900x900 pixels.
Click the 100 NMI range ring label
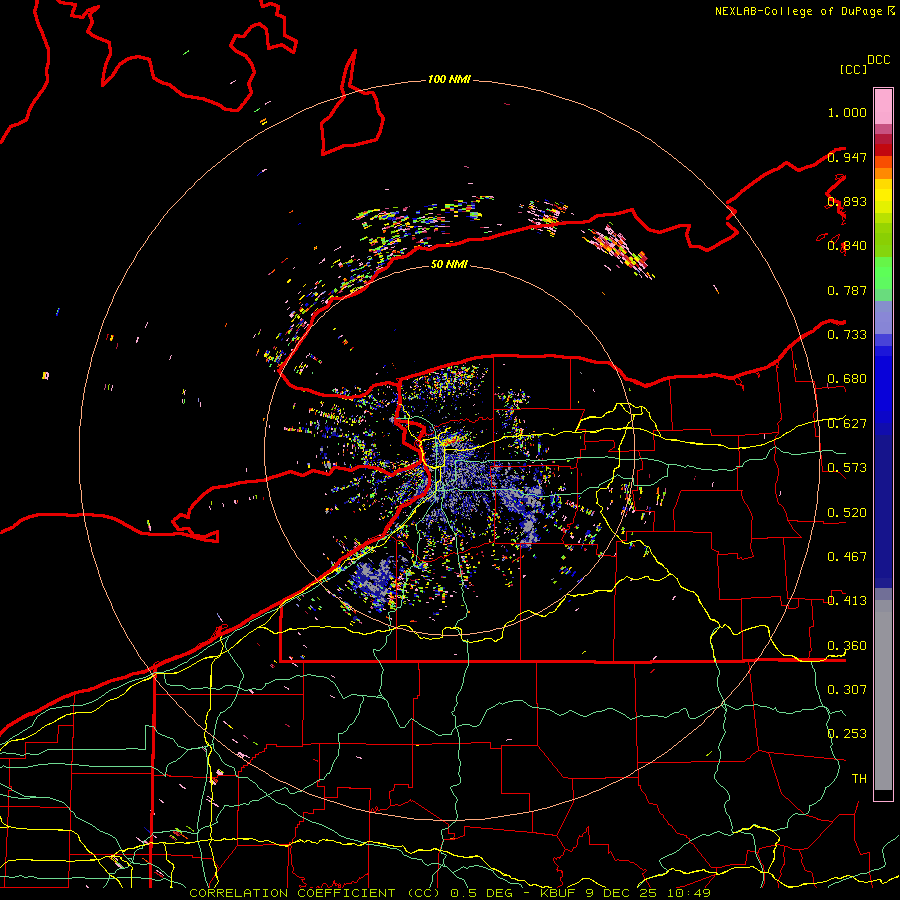(x=449, y=79)
